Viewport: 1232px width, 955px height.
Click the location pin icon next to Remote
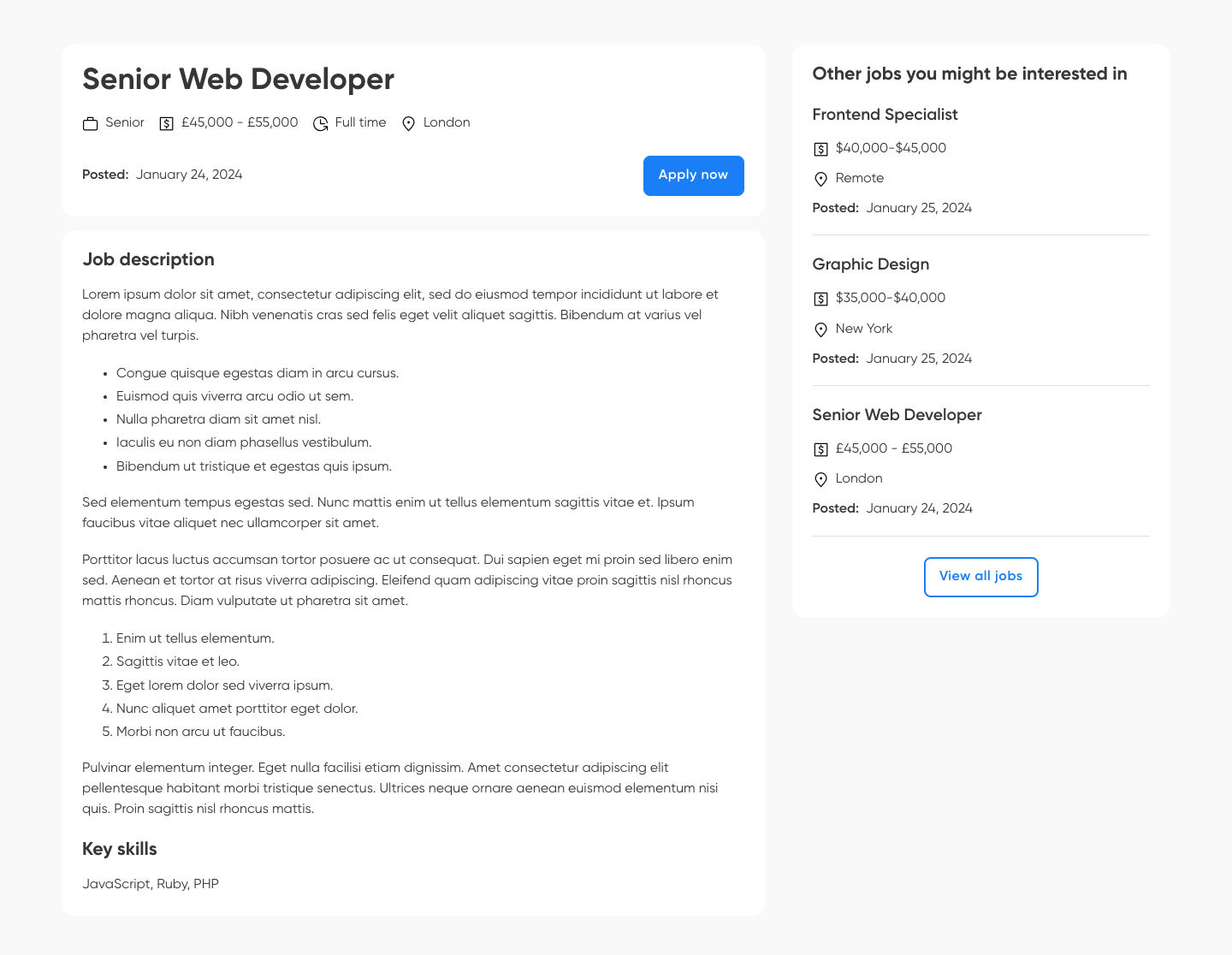(820, 179)
